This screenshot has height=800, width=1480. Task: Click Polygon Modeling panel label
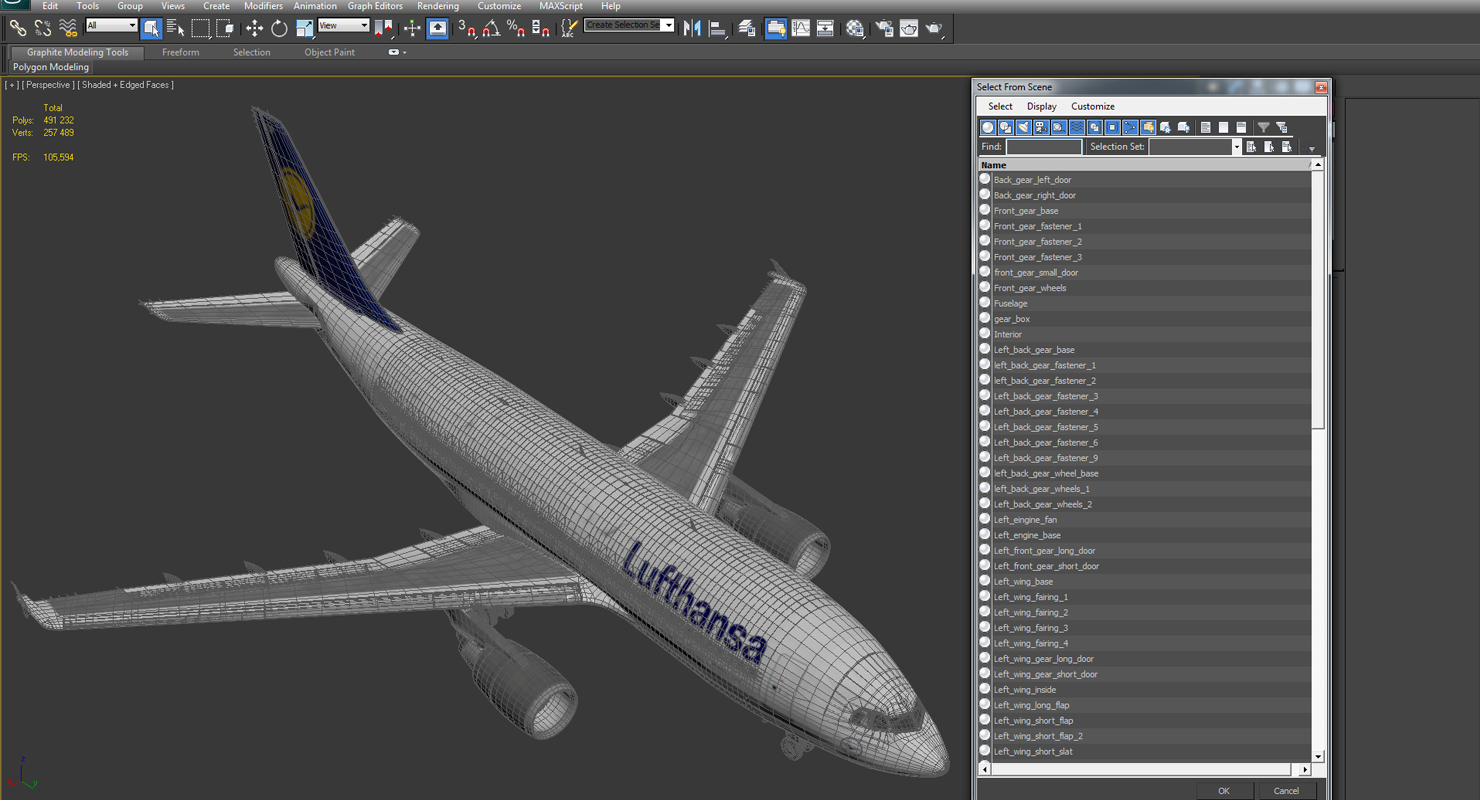click(x=51, y=67)
